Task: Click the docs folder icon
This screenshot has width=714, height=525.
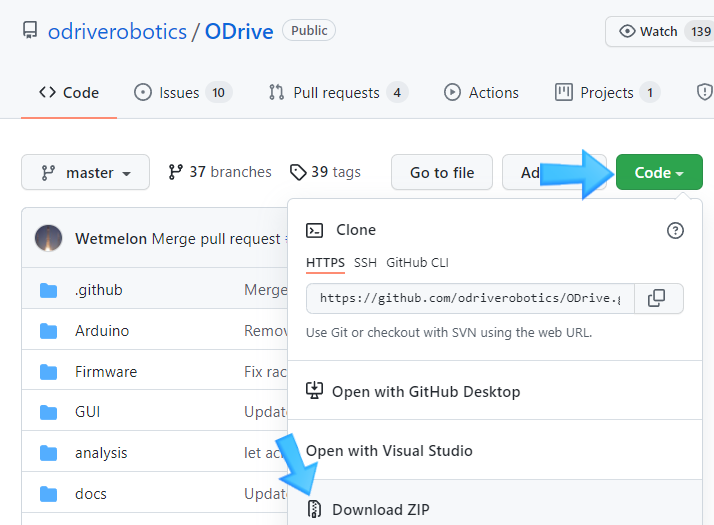Action: (48, 494)
